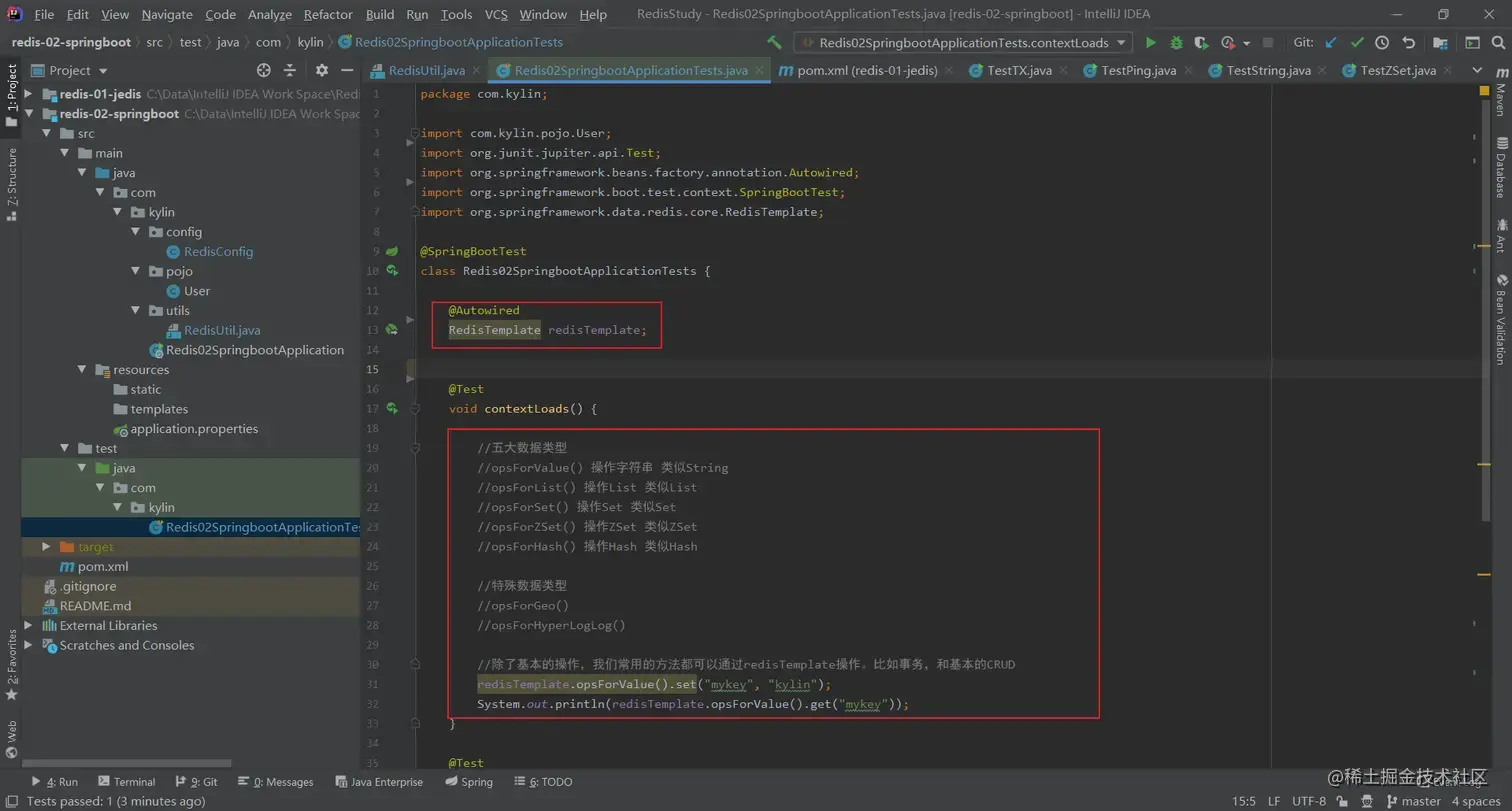Open Project panel settings gear
Image resolution: width=1512 pixels, height=811 pixels.
321,70
